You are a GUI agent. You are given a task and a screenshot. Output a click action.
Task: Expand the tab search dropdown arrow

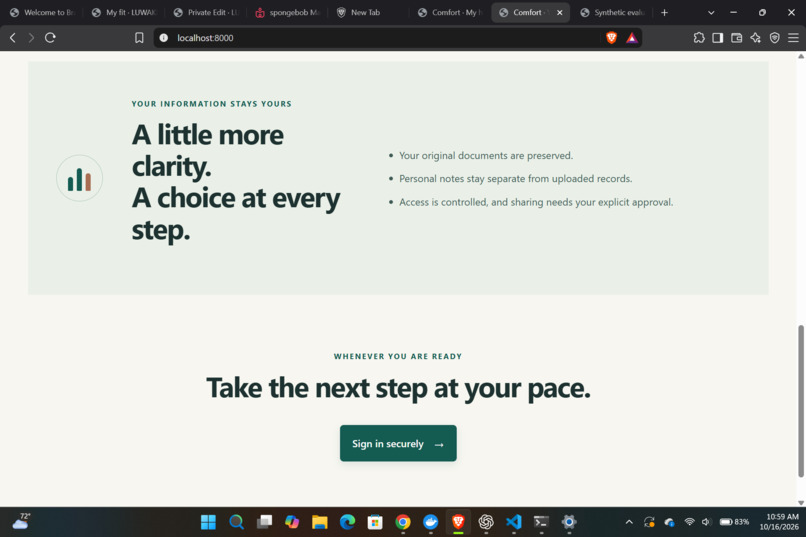711,12
